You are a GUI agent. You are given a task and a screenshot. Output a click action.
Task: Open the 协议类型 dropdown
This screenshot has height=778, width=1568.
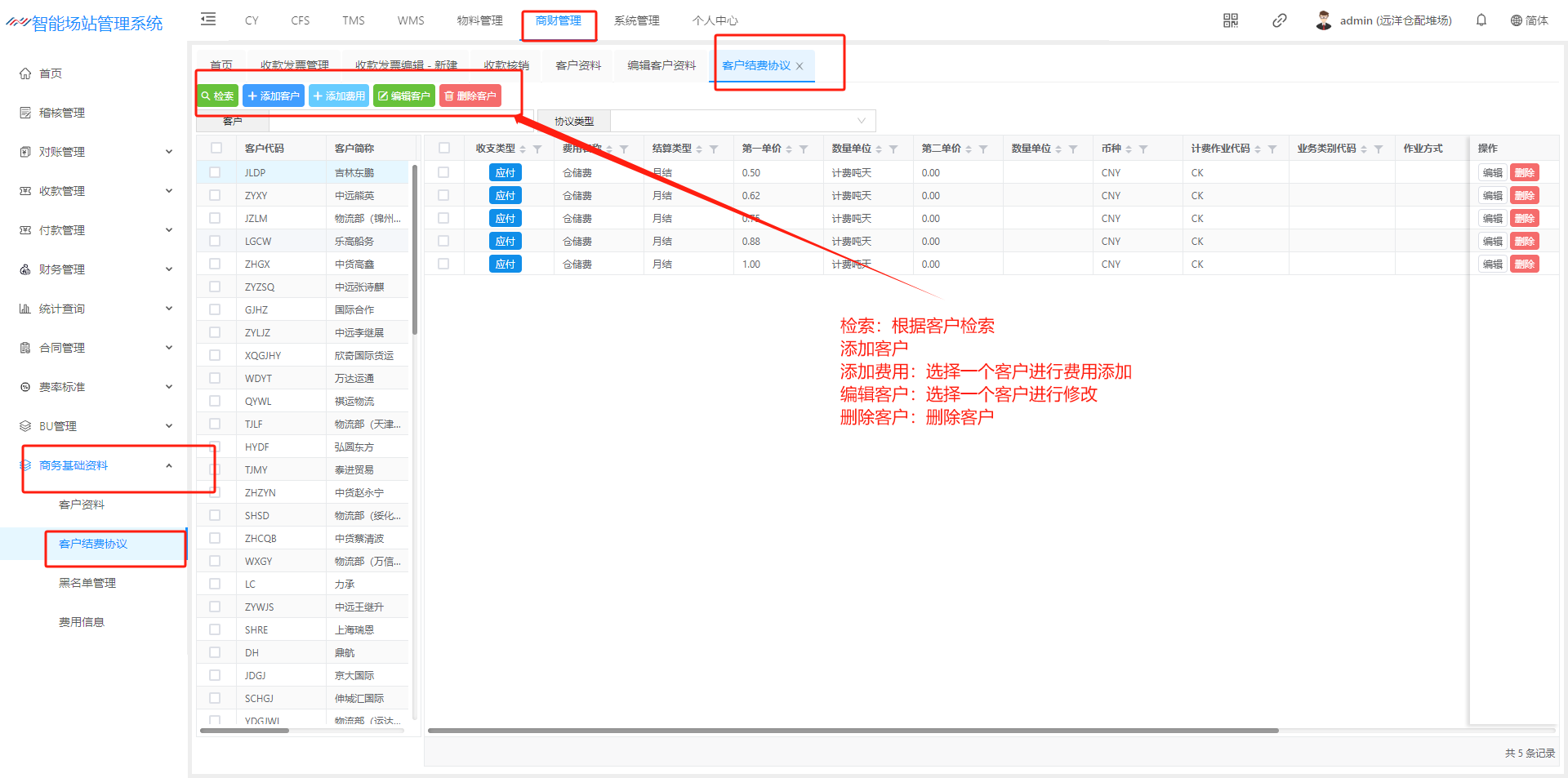point(742,121)
